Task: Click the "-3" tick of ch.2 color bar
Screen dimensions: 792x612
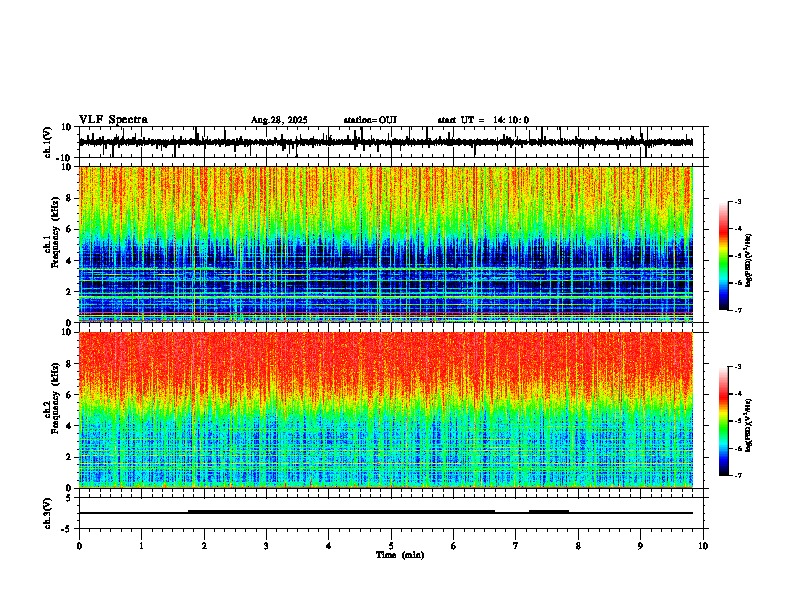Action: click(738, 367)
